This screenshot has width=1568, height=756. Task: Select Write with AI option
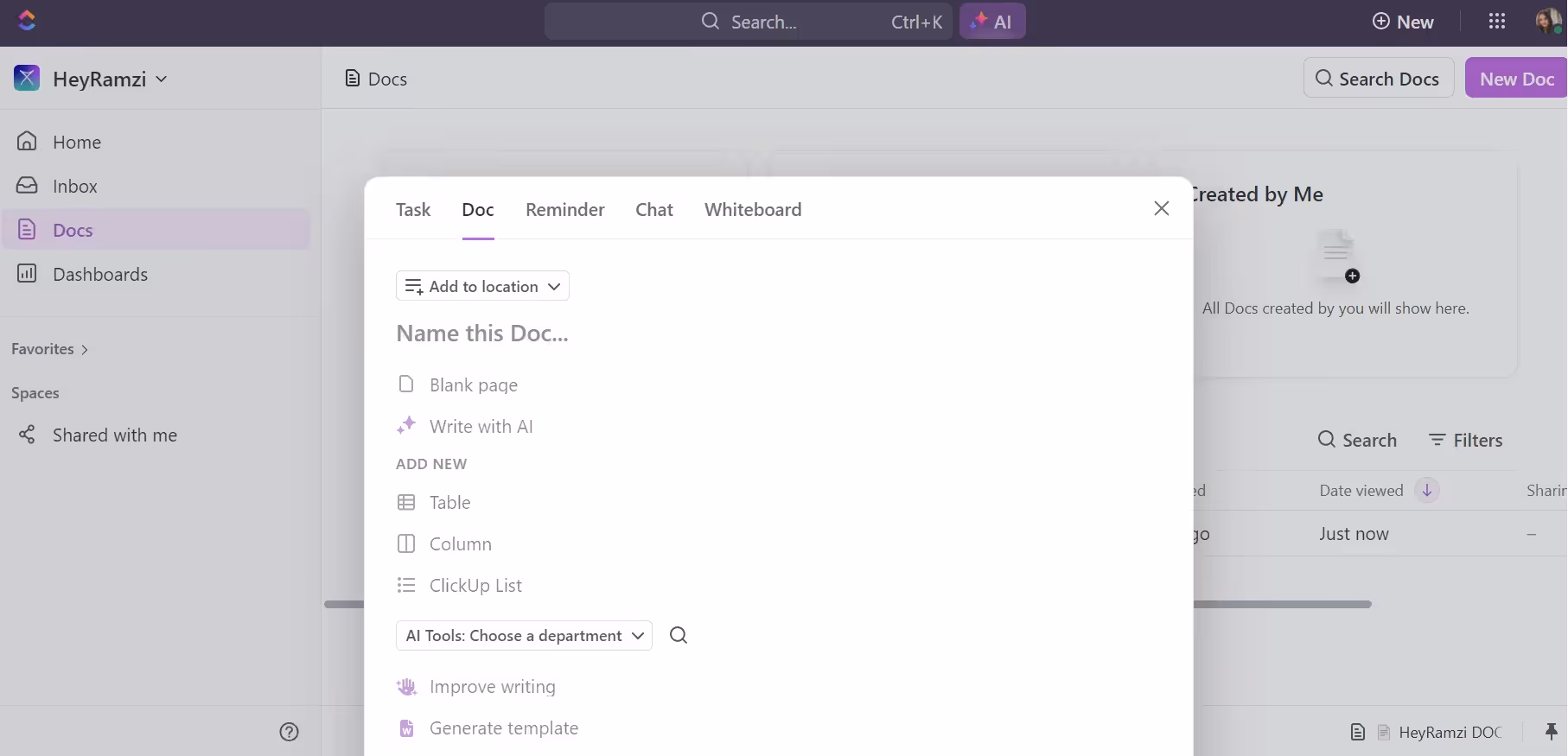(481, 427)
